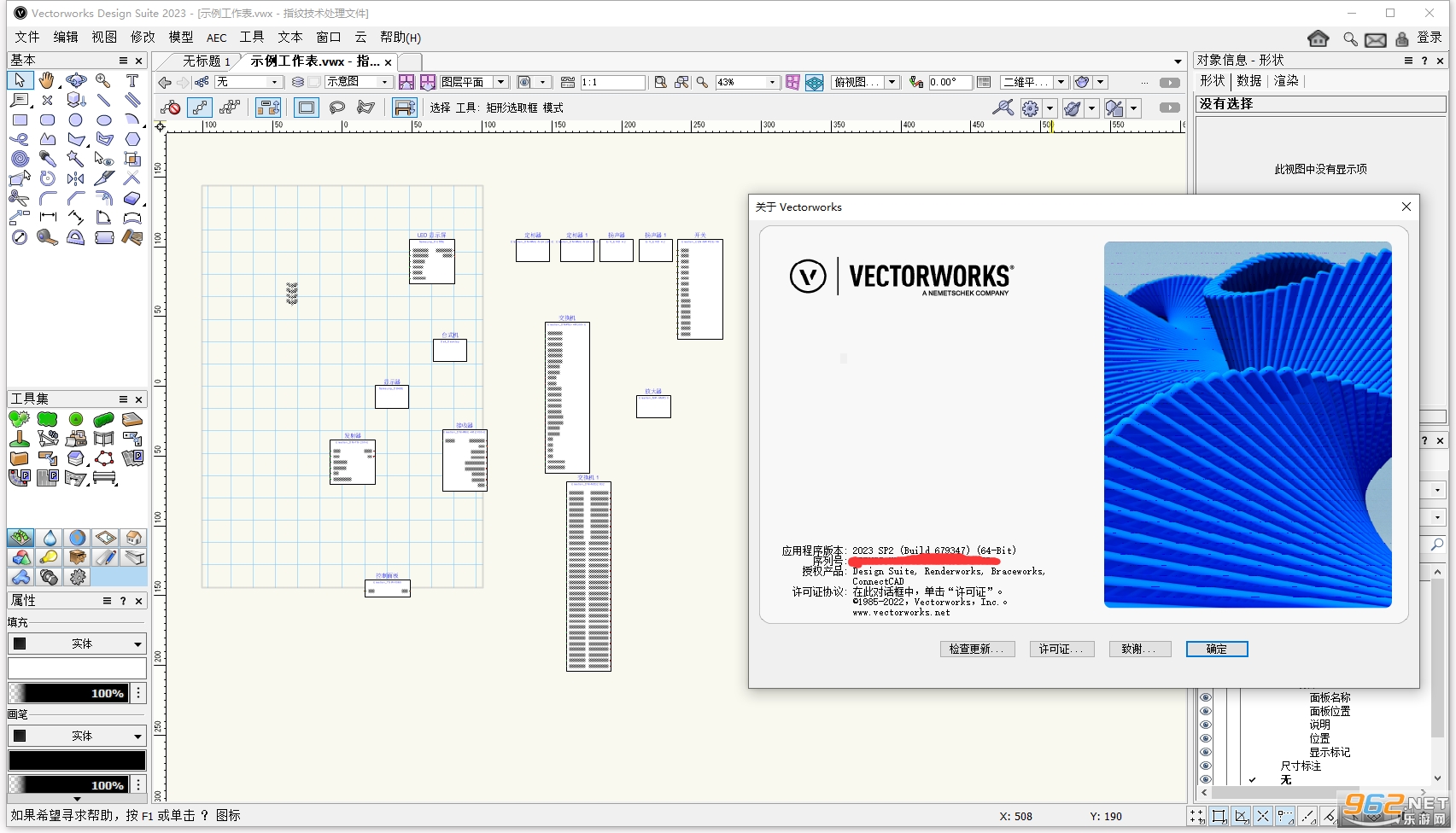Select the Spiral tool

tap(19, 159)
